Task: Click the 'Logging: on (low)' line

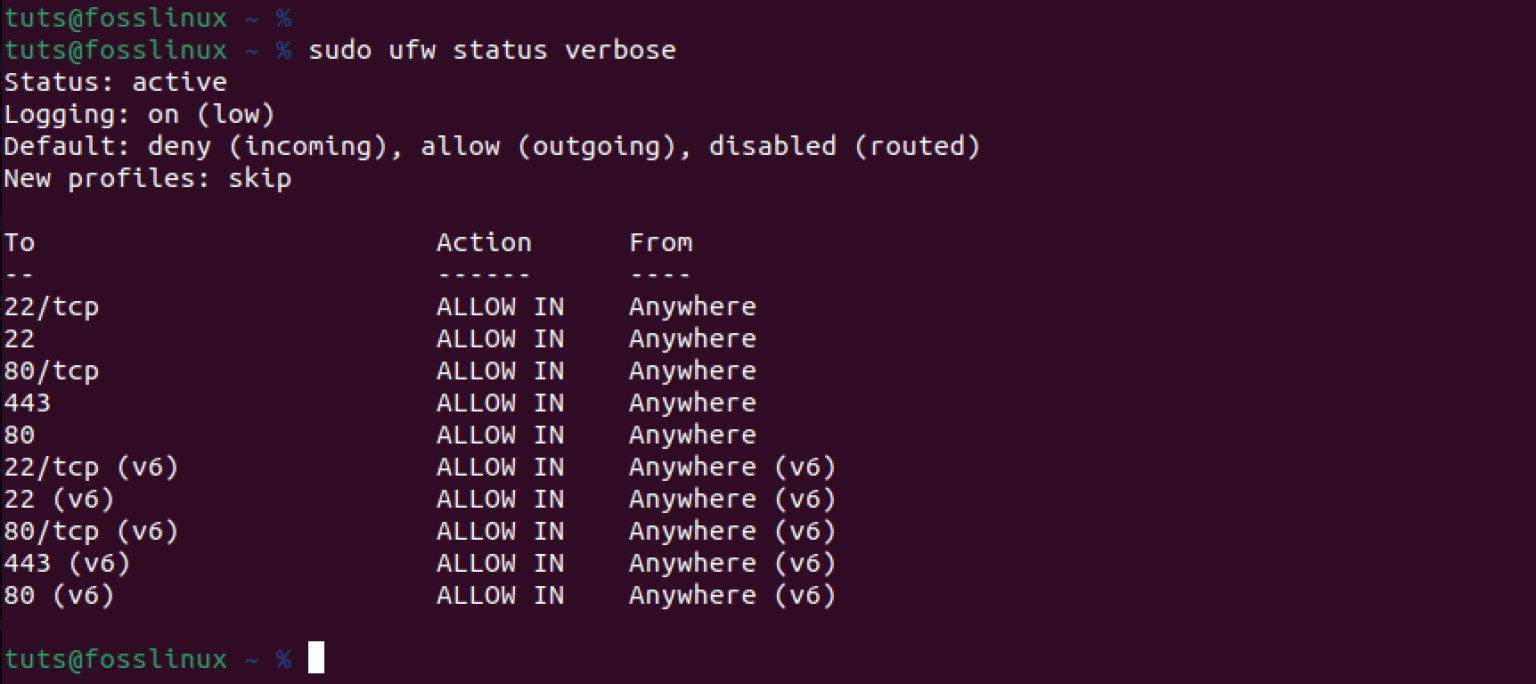Action: [140, 114]
